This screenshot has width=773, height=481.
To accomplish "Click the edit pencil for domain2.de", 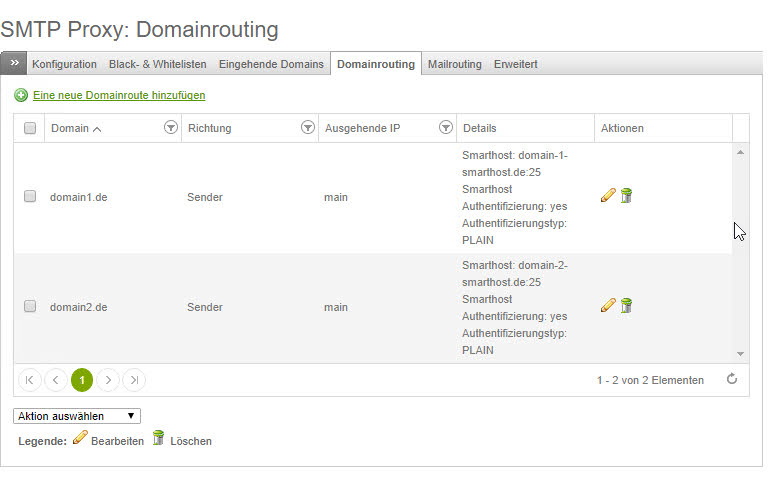I will [608, 305].
